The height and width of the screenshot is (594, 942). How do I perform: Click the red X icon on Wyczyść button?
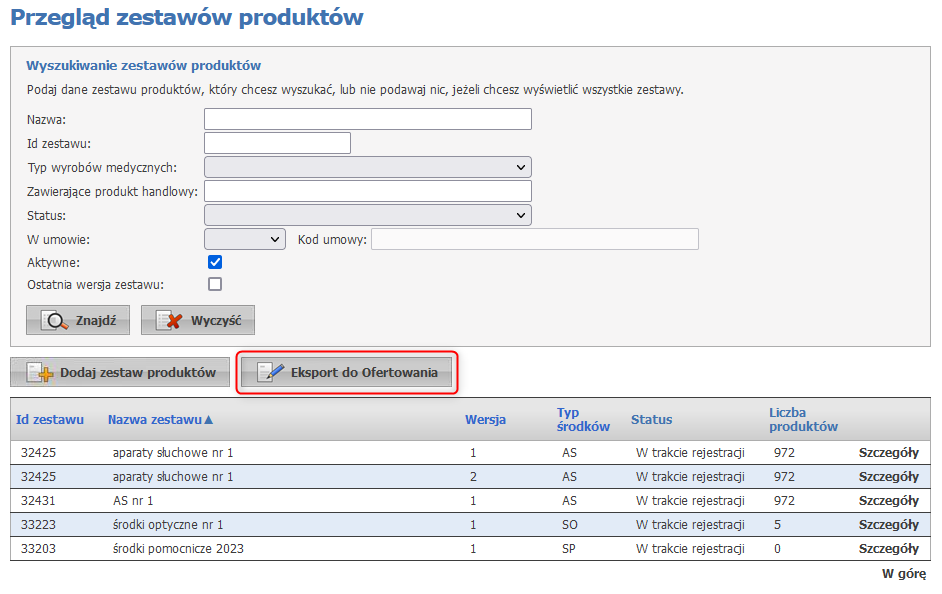[x=170, y=321]
